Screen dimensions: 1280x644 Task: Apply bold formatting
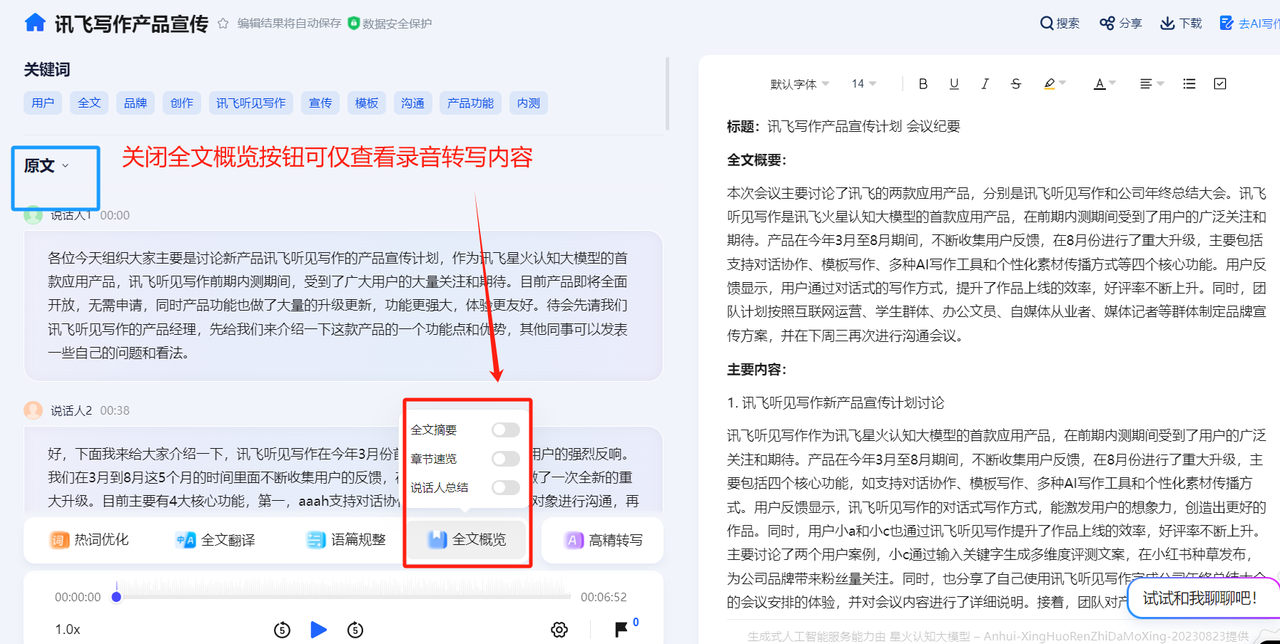(923, 84)
